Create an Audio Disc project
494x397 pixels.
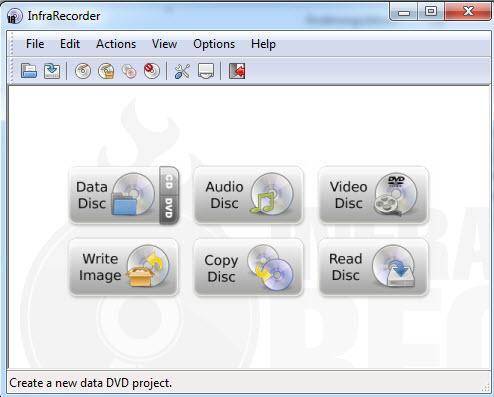tap(248, 195)
